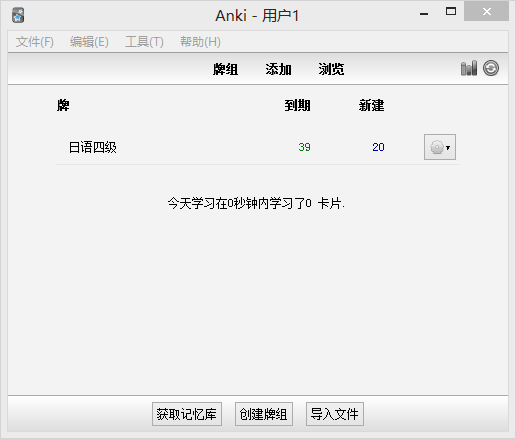The height and width of the screenshot is (439, 516).
Task: Minimize the Anki window
Action: click(424, 13)
